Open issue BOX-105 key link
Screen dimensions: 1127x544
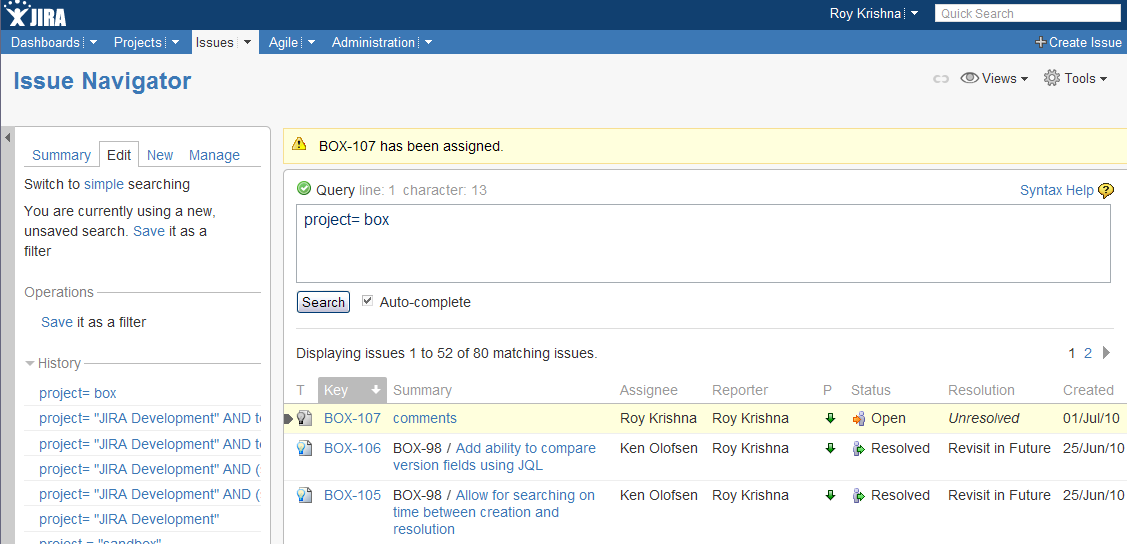click(x=352, y=495)
